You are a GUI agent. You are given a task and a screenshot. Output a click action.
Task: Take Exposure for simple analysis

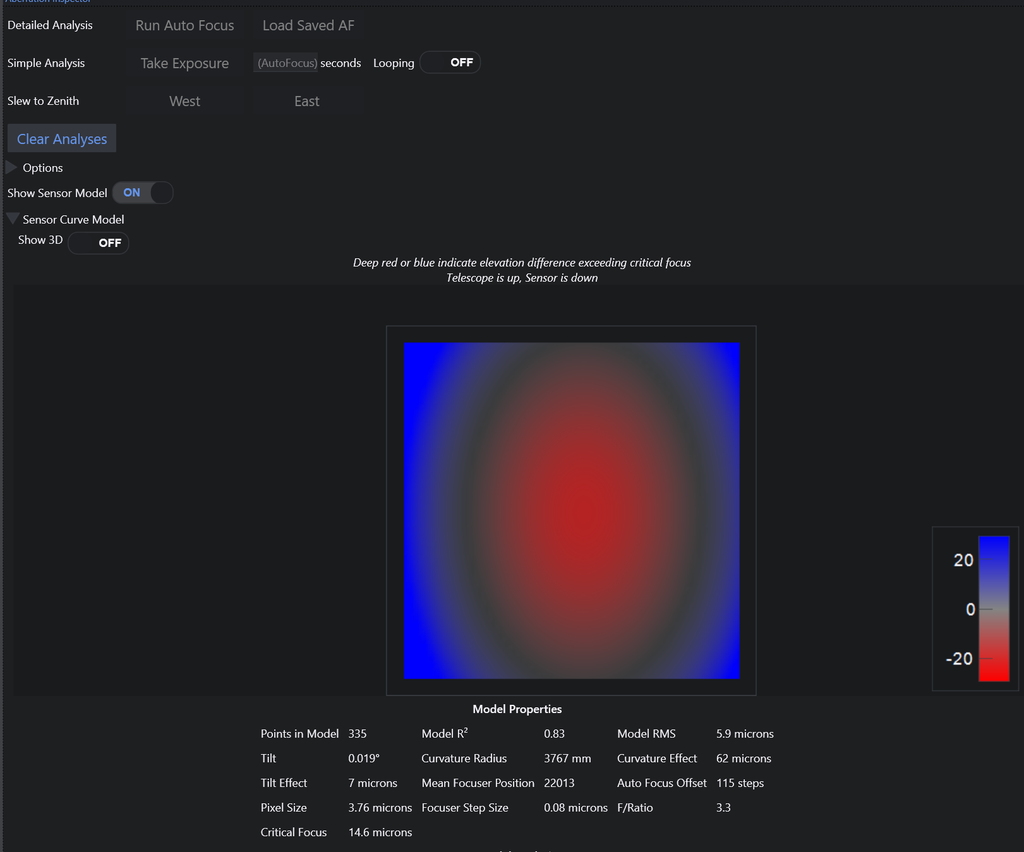[x=185, y=63]
